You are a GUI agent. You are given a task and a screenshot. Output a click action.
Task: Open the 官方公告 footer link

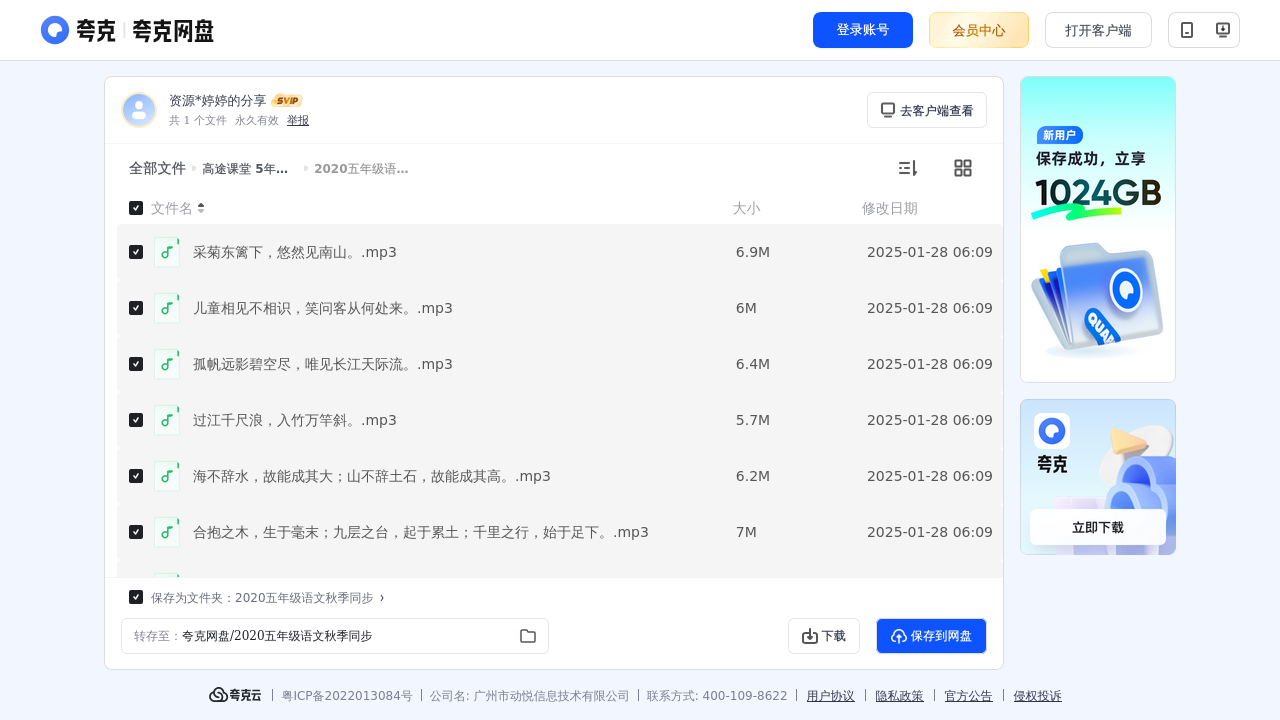[969, 696]
